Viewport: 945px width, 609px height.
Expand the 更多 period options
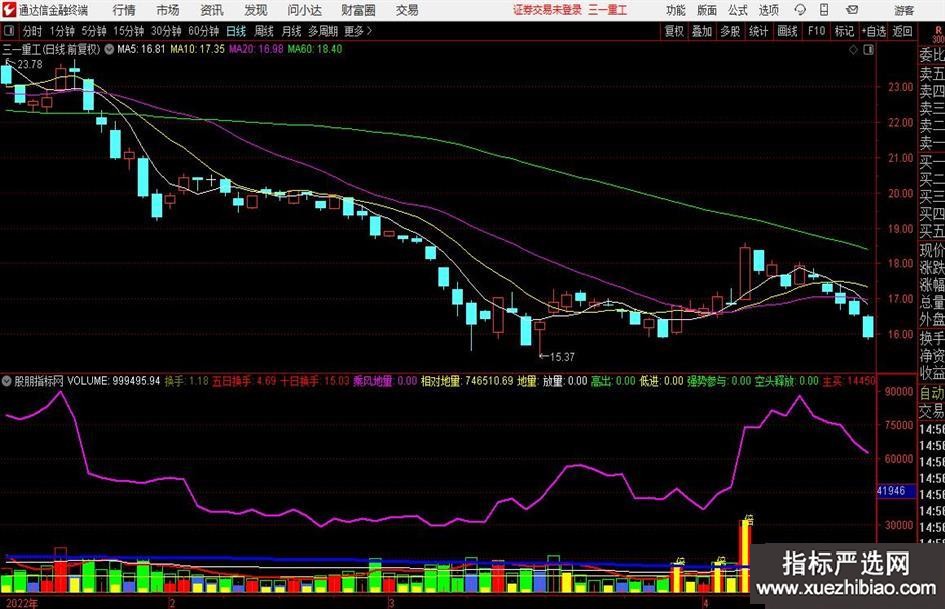358,31
